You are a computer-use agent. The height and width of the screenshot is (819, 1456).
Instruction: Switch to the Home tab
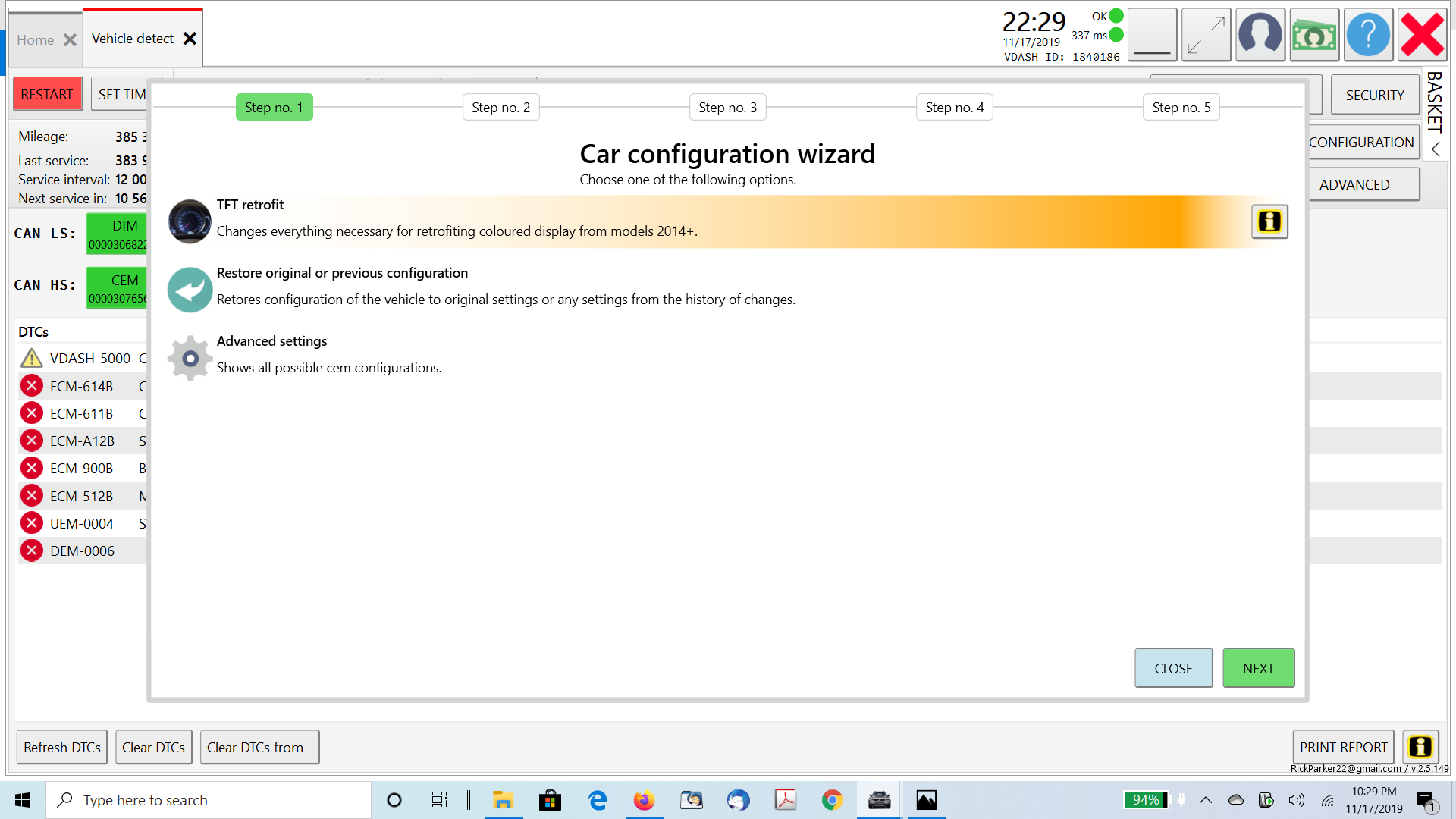(x=36, y=40)
